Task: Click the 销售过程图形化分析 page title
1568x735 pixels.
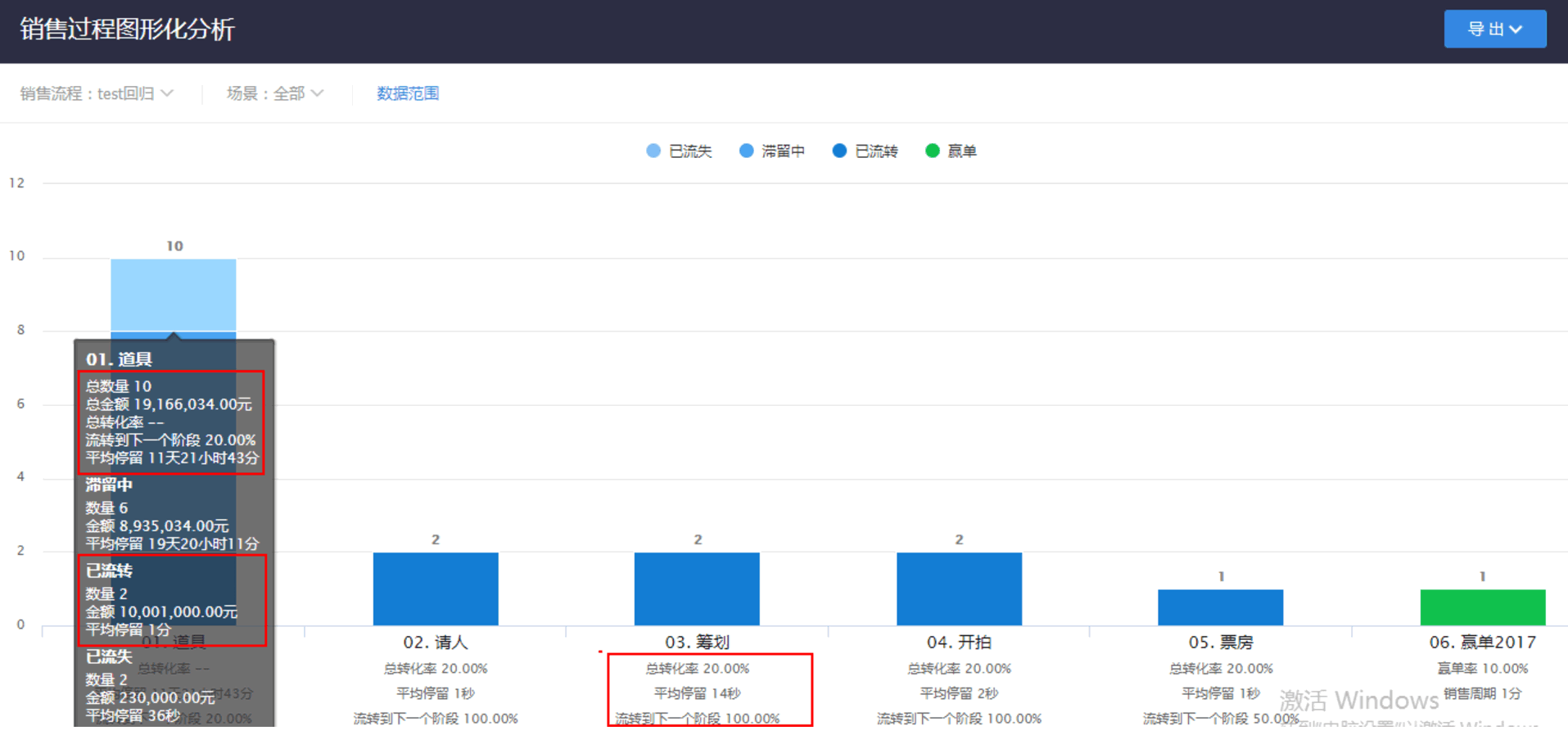Action: pos(128,29)
